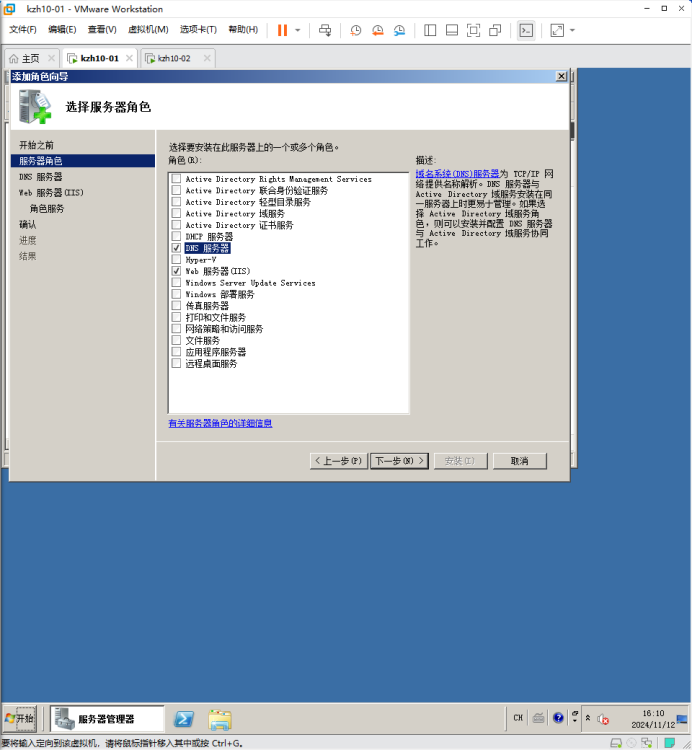Check Windows Server Update Services role
The height and width of the screenshot is (750, 693).
pyautogui.click(x=176, y=283)
